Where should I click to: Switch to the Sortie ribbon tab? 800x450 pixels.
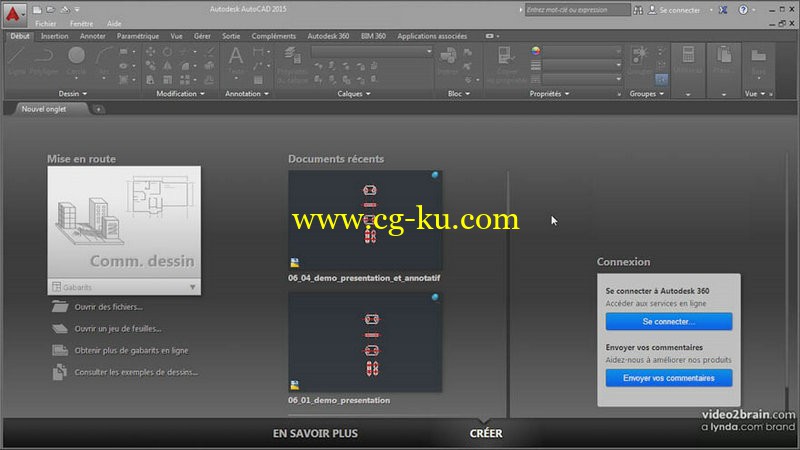231,36
